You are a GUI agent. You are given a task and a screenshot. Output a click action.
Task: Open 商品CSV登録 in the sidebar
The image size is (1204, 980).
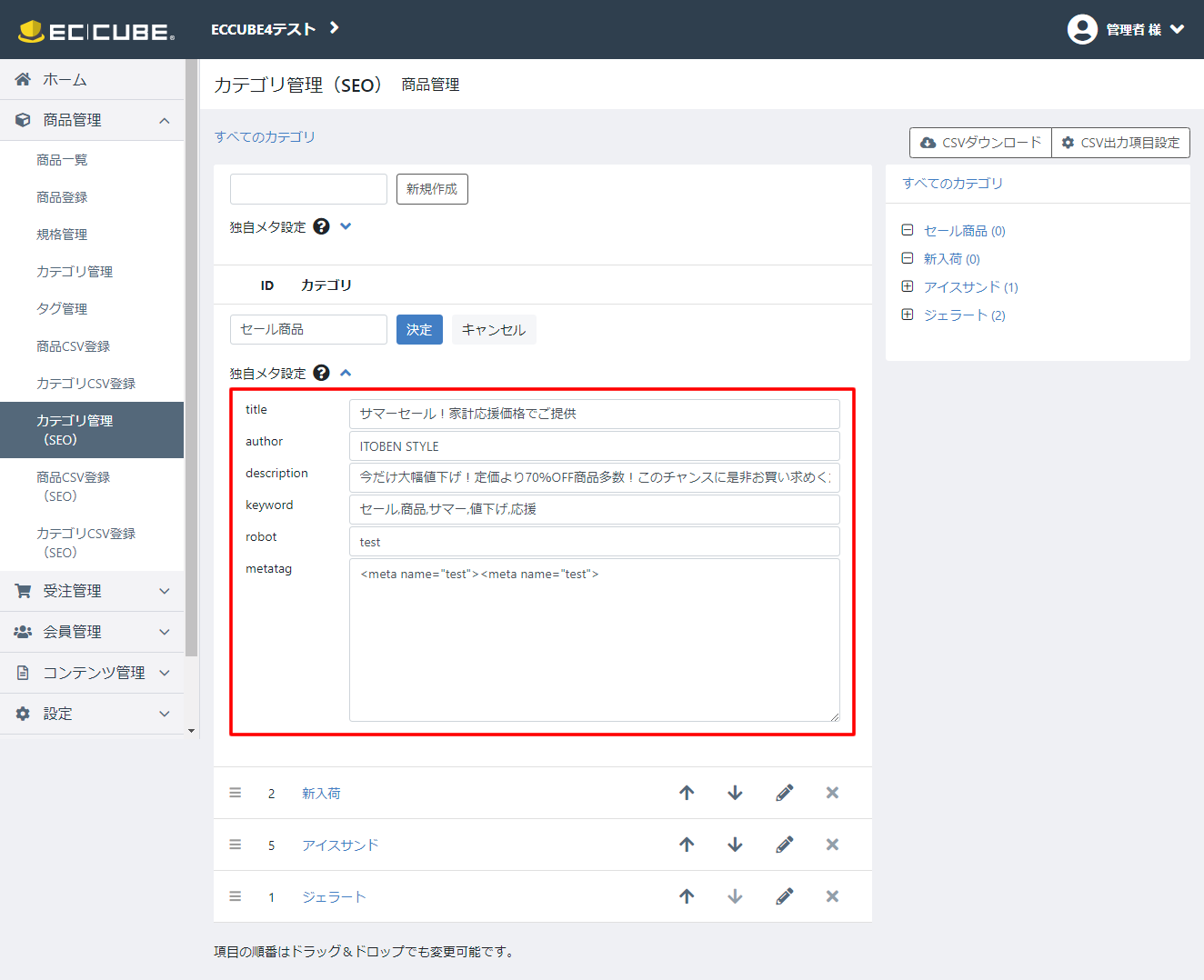[x=73, y=346]
